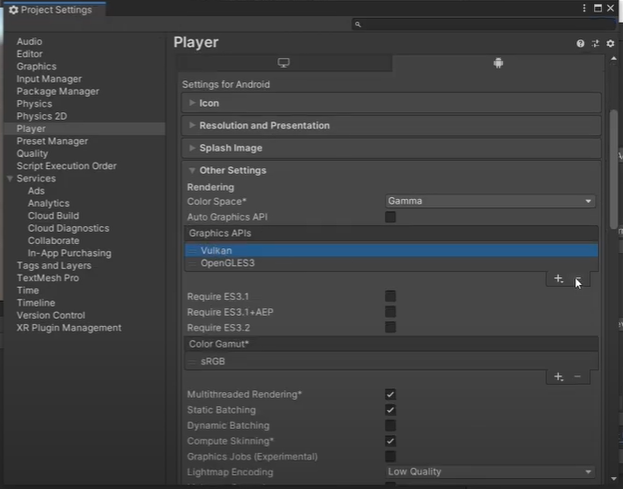This screenshot has width=623, height=489.
Task: Click the Project Settings search field
Action: [484, 25]
